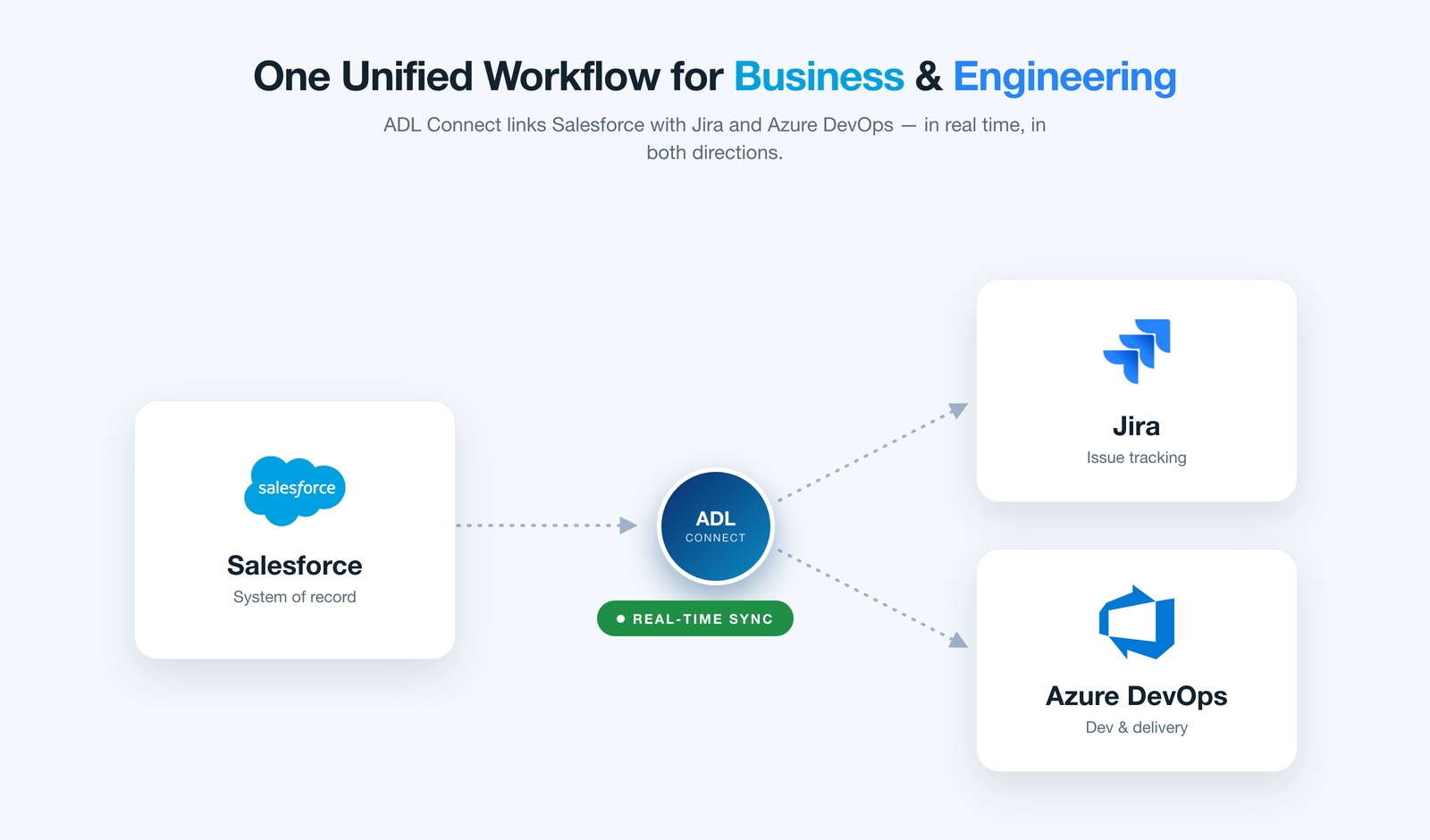Click the Salesforce cloud logo
The image size is (1430, 840).
[295, 491]
